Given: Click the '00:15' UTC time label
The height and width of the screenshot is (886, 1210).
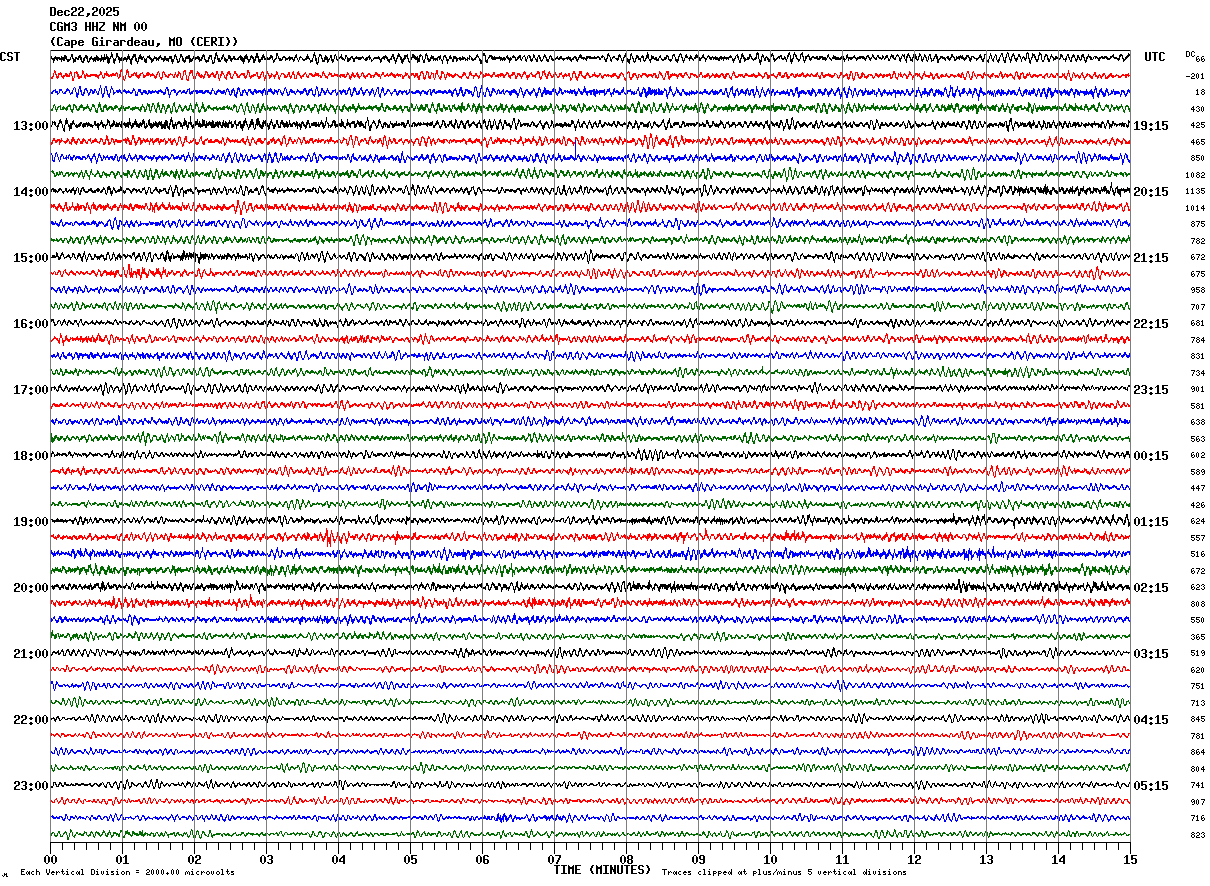Looking at the screenshot, I should point(1151,456).
